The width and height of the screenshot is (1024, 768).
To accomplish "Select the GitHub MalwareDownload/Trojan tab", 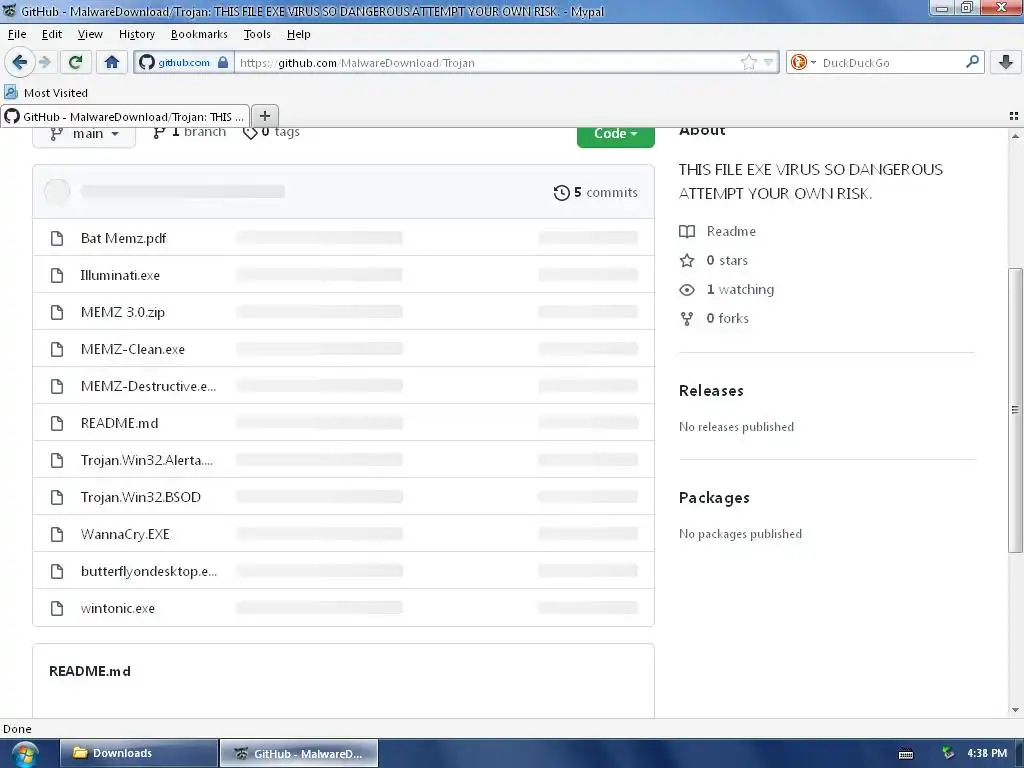I will (x=125, y=116).
